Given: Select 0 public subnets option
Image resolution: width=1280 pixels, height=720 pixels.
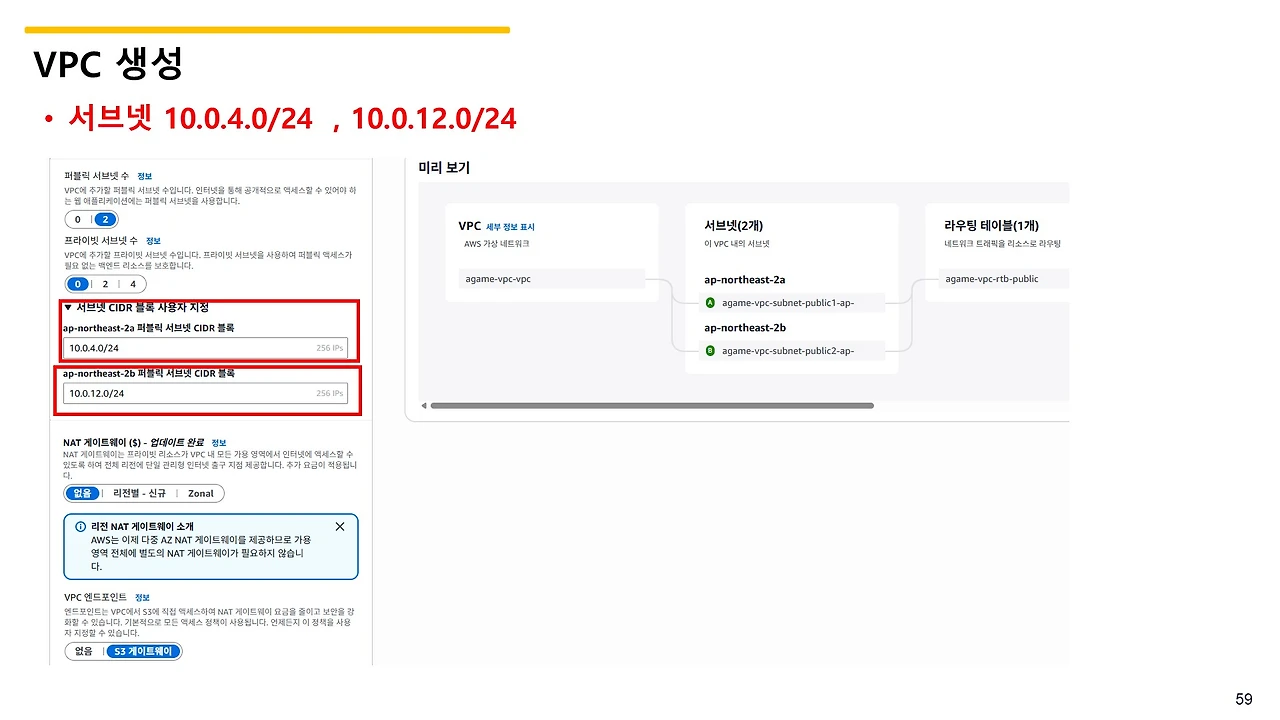Looking at the screenshot, I should click(x=78, y=219).
